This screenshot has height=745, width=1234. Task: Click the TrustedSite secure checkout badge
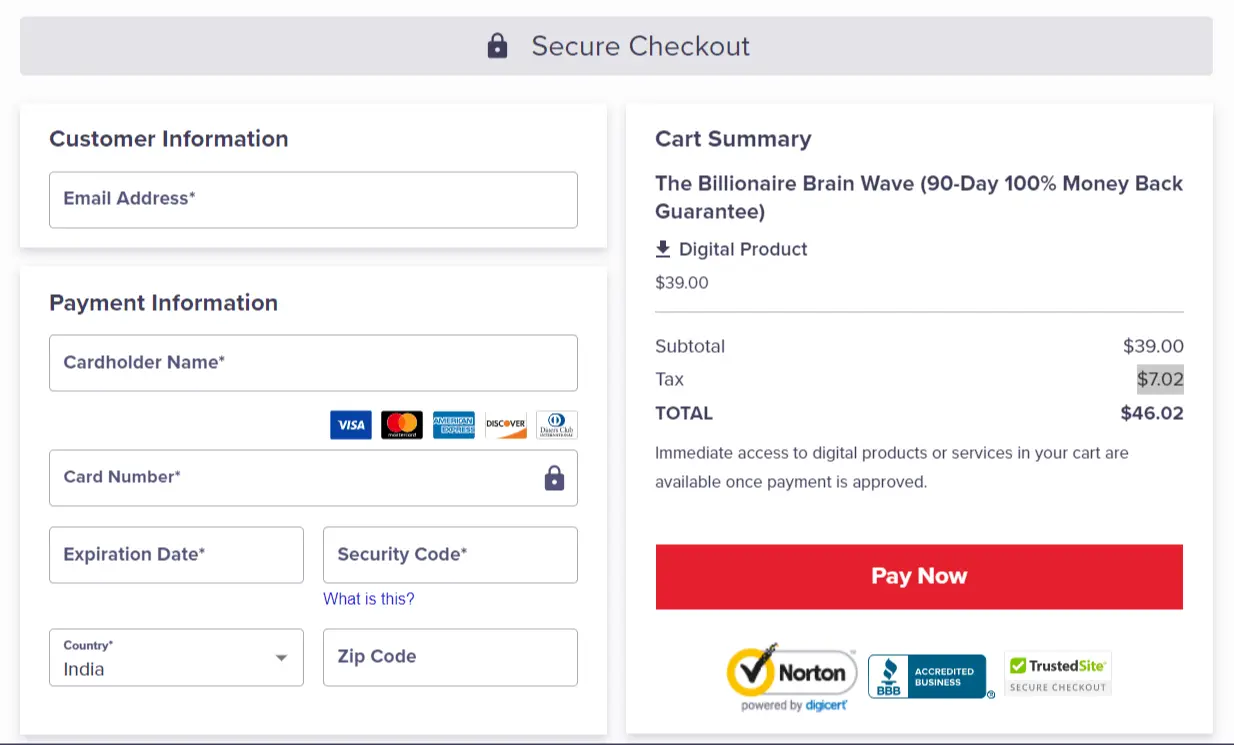coord(1057,672)
